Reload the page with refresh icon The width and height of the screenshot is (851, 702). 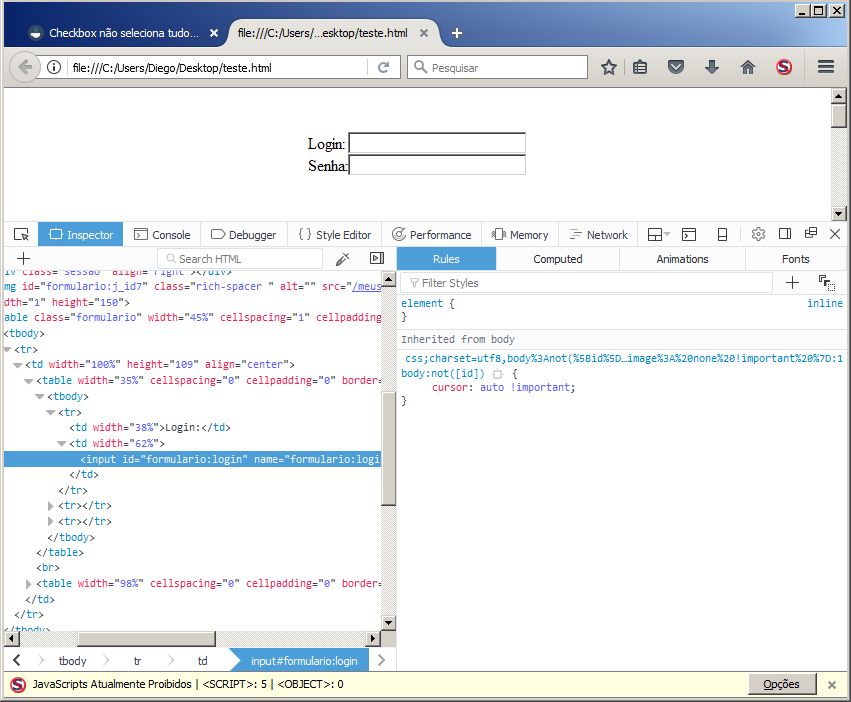(x=384, y=67)
